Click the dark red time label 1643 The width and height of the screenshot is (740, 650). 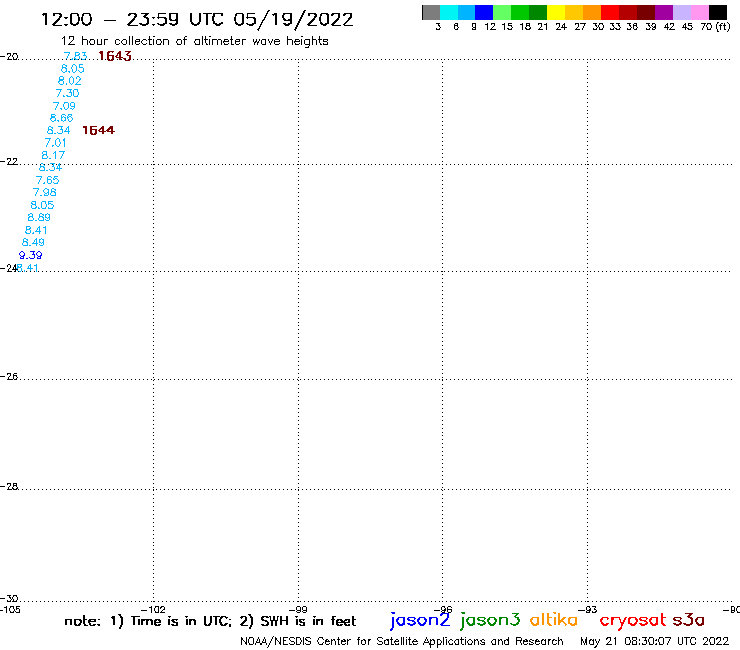[x=115, y=56]
